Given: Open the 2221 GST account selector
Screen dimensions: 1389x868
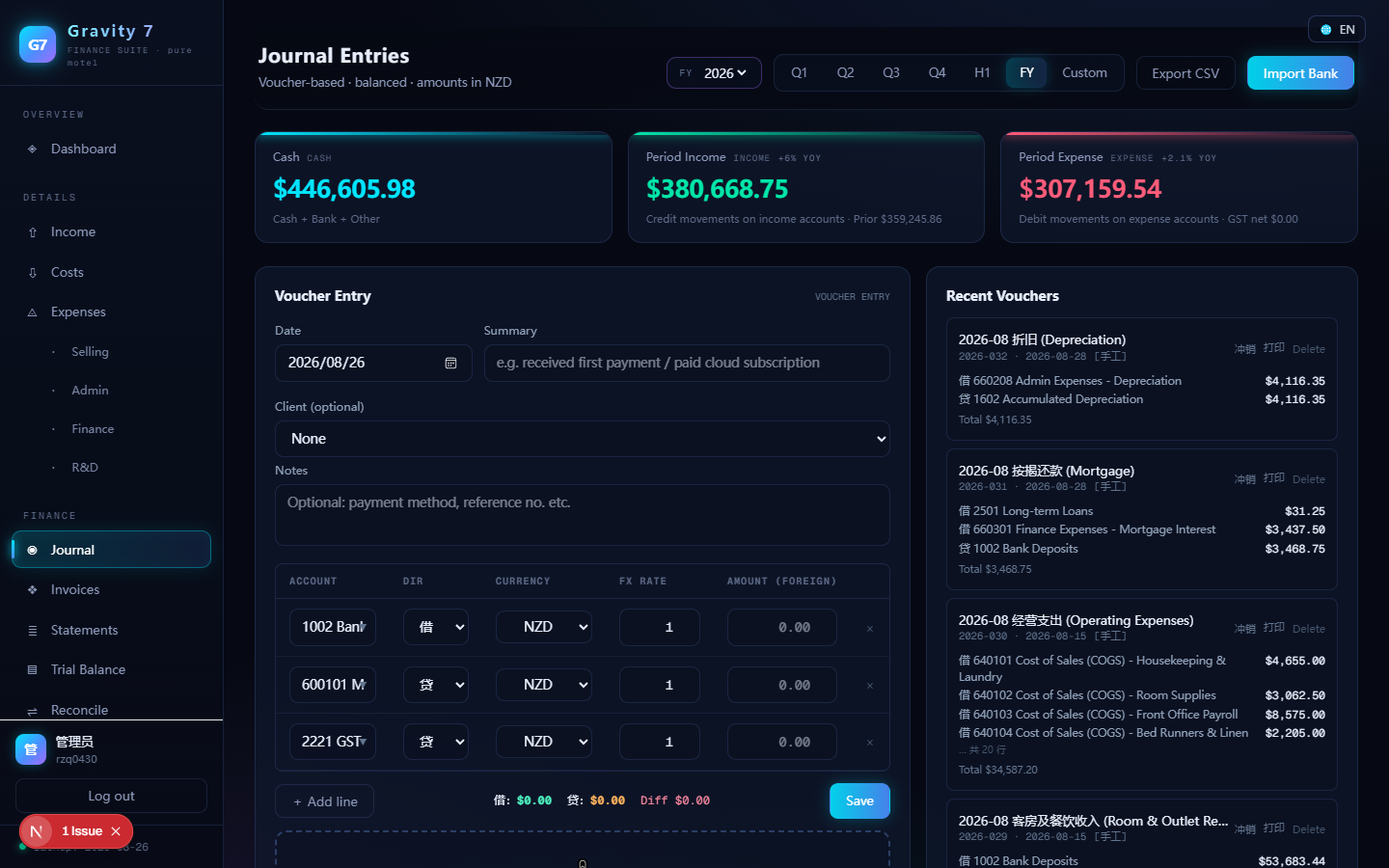Looking at the screenshot, I should [x=333, y=742].
